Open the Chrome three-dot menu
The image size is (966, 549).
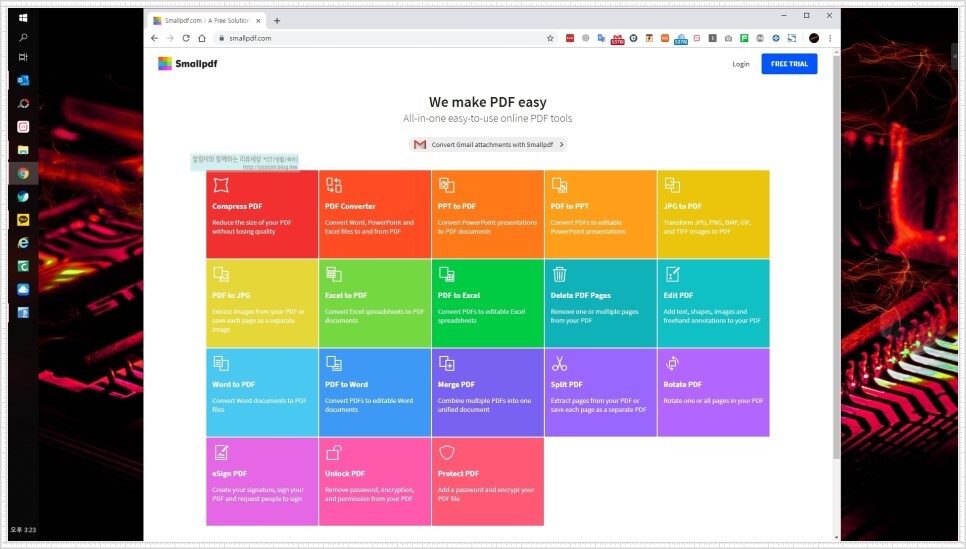tap(830, 38)
